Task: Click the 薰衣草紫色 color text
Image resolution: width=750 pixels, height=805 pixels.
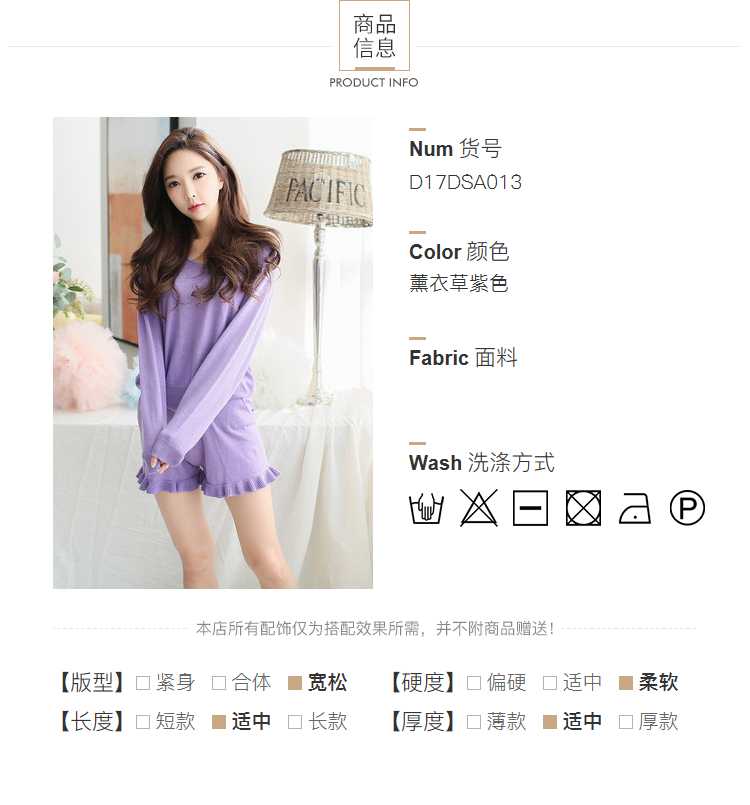Action: pos(458,283)
